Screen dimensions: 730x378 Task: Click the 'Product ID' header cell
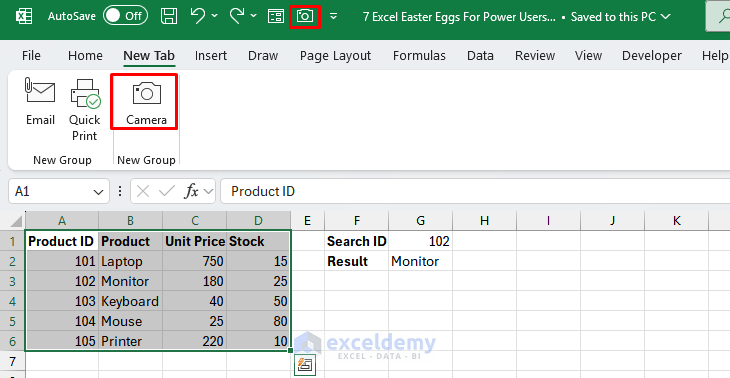tap(61, 242)
